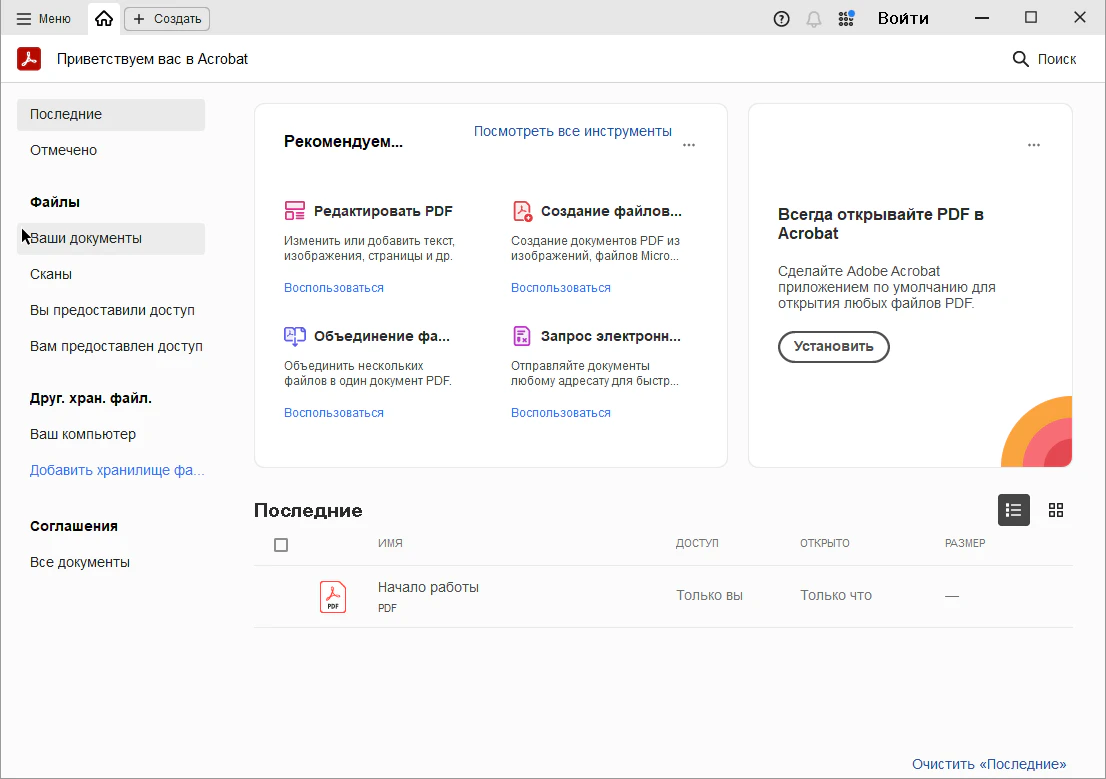Click the Adobe Acrobat logo icon

click(x=29, y=59)
